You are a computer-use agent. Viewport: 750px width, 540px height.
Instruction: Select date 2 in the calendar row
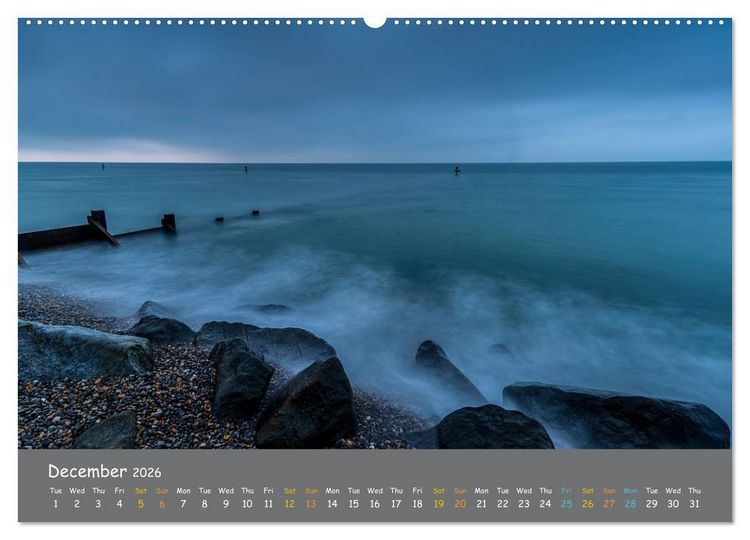[x=77, y=504]
